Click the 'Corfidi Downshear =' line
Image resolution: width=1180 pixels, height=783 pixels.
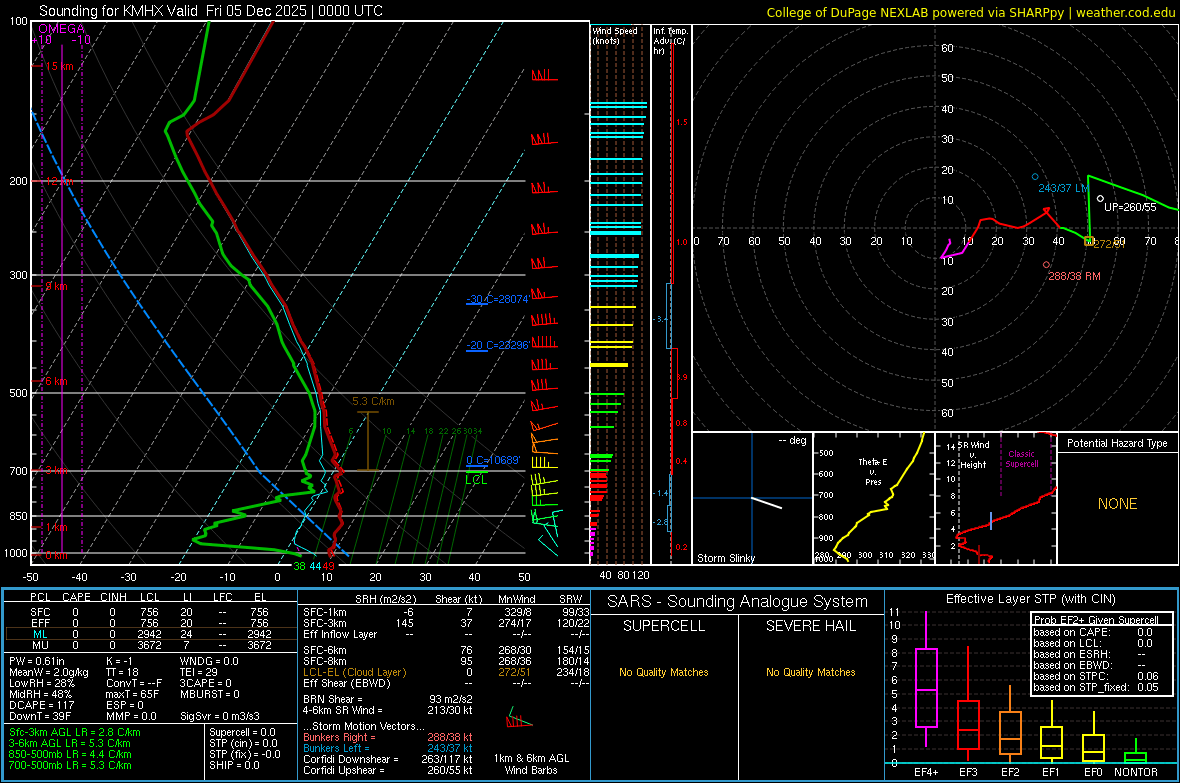pyautogui.click(x=388, y=759)
